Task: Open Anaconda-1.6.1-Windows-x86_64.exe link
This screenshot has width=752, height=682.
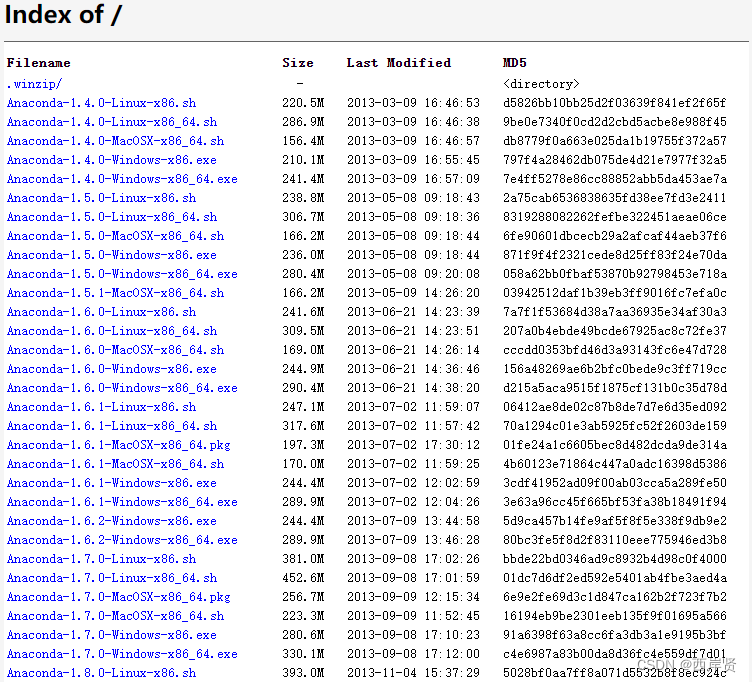Action: (x=122, y=502)
